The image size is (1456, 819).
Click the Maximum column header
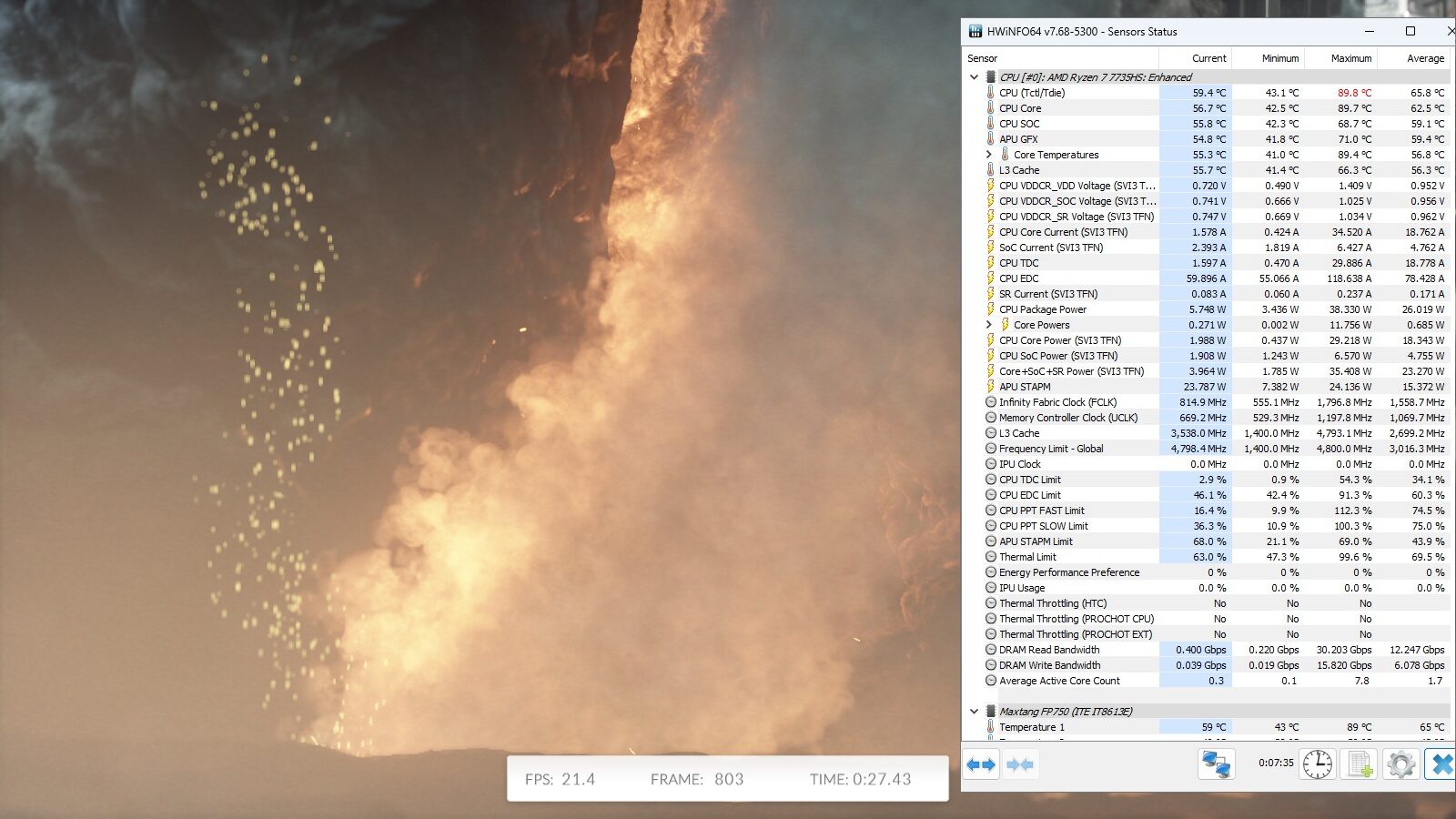point(1341,58)
